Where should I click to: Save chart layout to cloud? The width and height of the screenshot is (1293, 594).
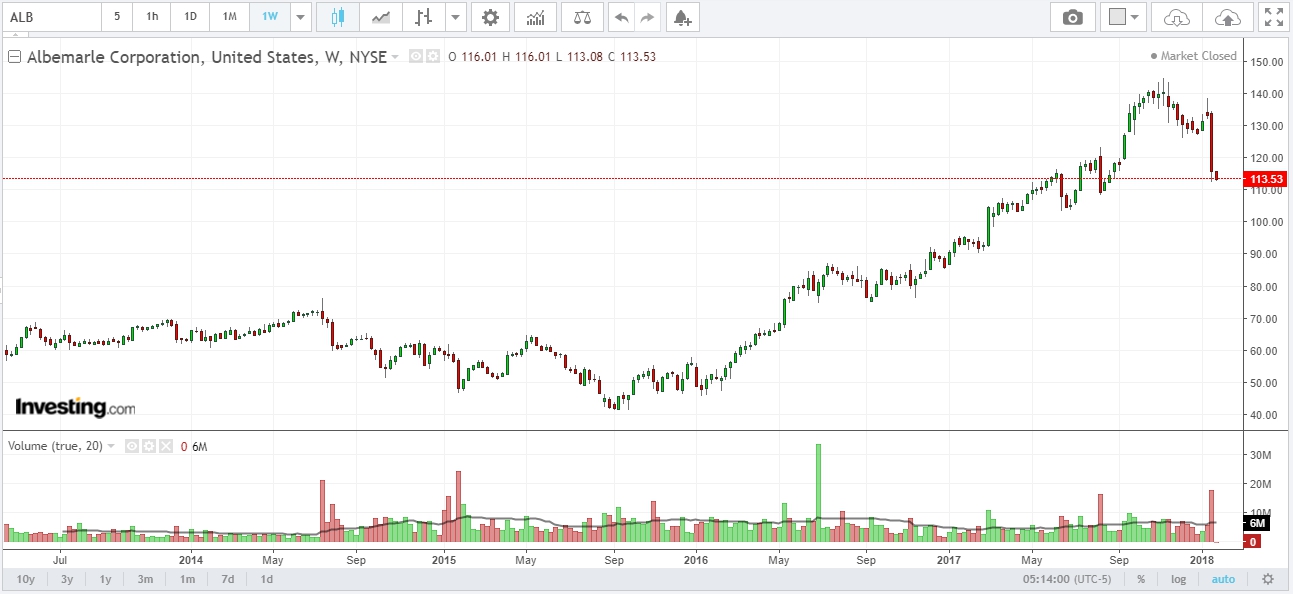[x=1227, y=17]
